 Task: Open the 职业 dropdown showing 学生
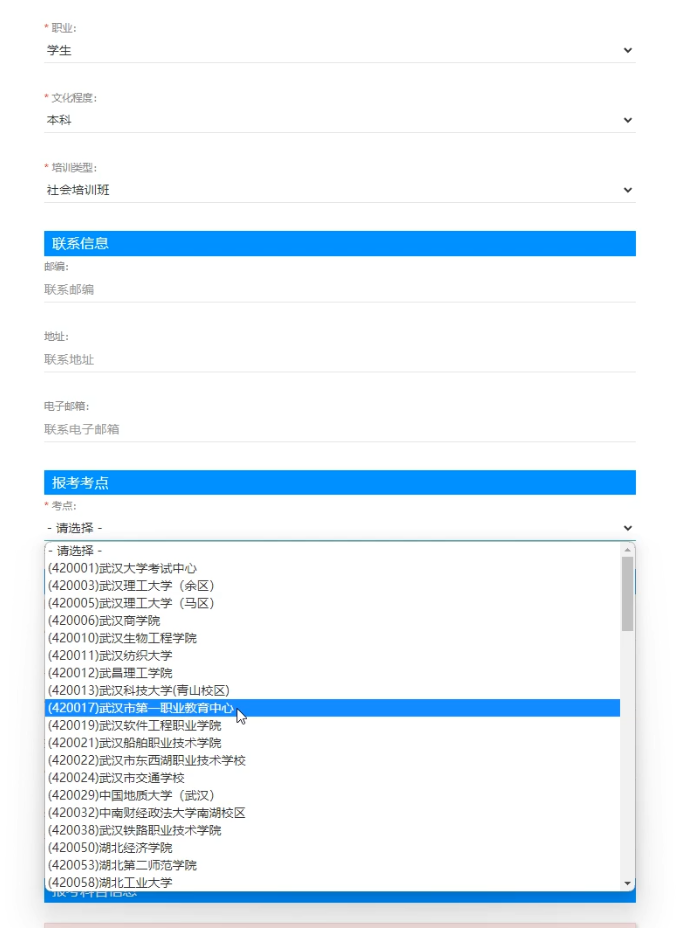[339, 50]
